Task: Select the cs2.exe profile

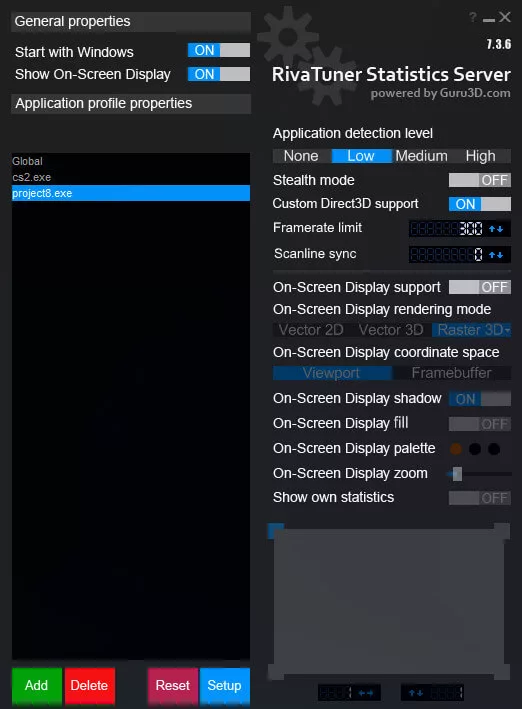Action: click(131, 177)
